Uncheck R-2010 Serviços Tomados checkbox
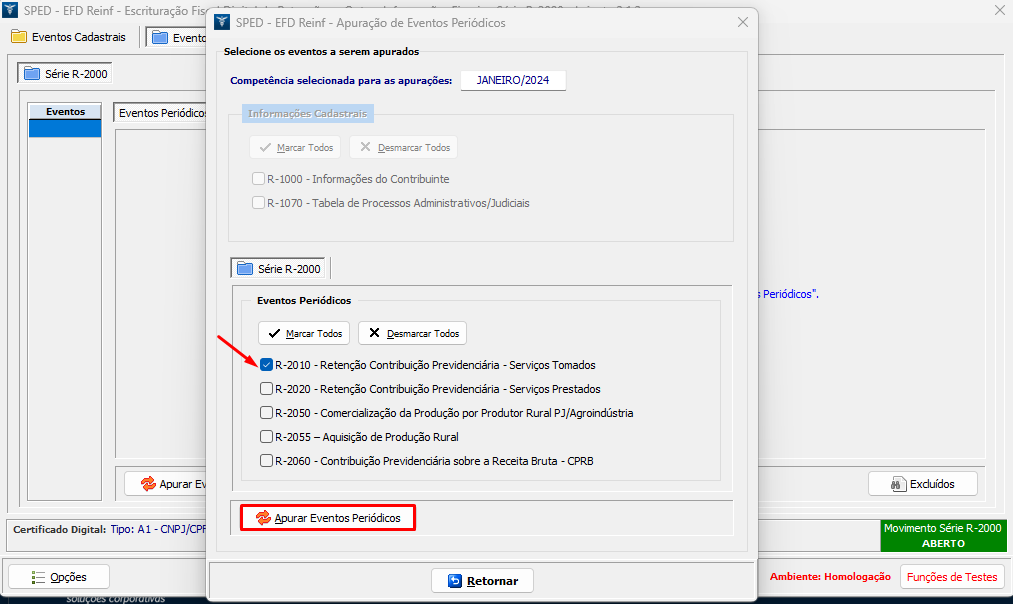 point(266,365)
